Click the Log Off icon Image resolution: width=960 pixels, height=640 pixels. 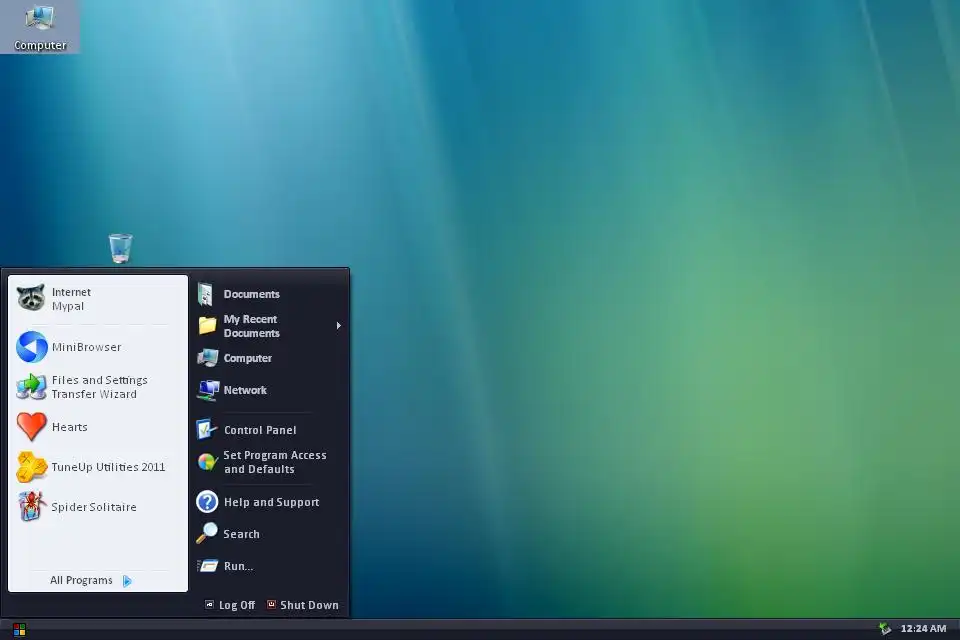[x=209, y=604]
